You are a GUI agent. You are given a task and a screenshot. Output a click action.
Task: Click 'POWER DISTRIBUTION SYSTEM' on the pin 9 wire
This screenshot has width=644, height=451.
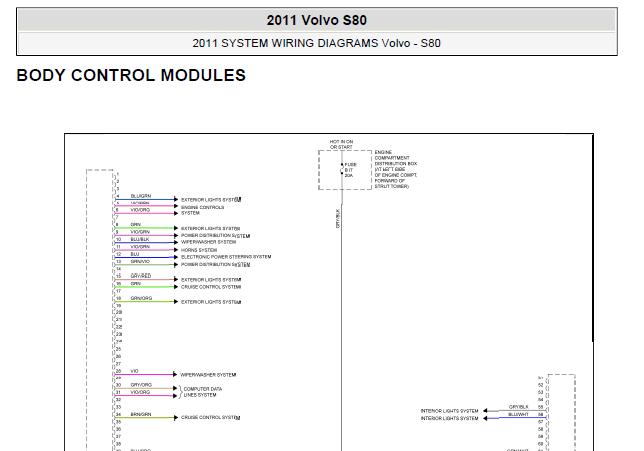[215, 236]
